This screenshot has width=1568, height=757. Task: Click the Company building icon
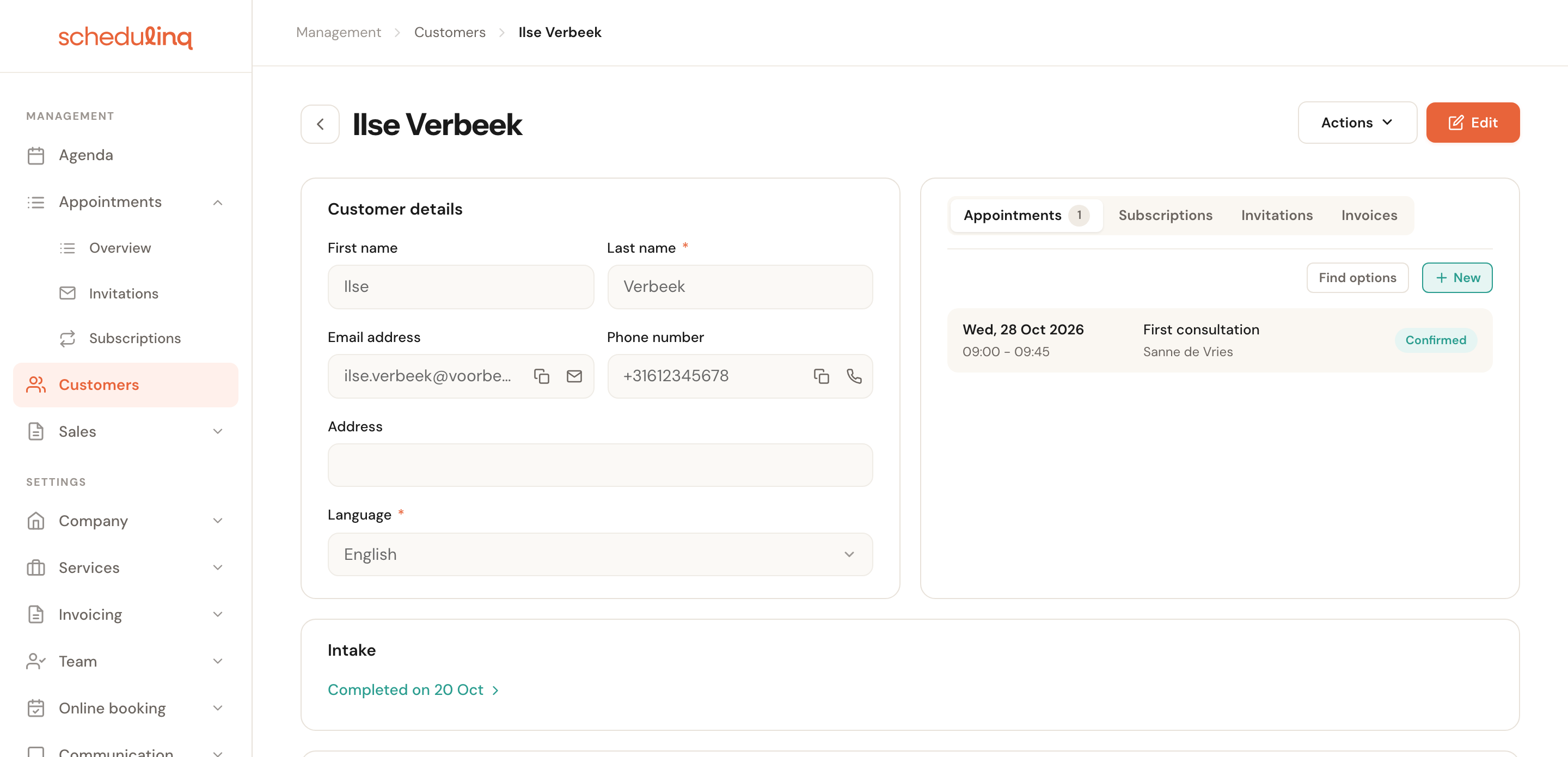tap(36, 521)
